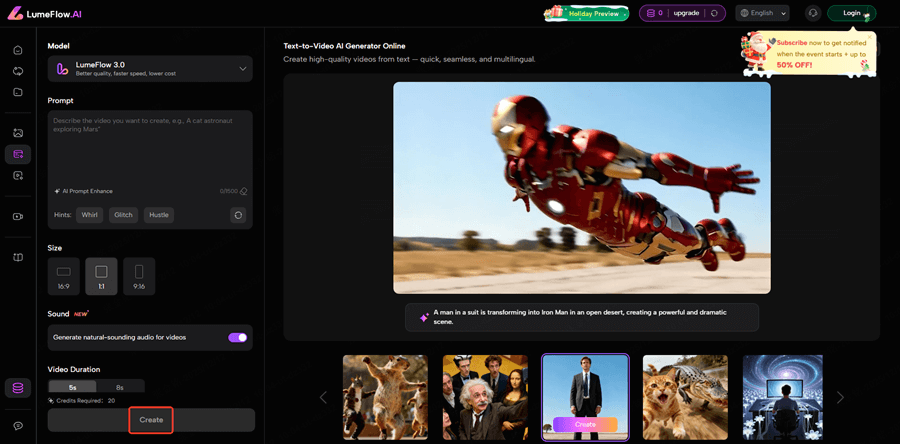Refresh the credits balance in top bar

[714, 13]
